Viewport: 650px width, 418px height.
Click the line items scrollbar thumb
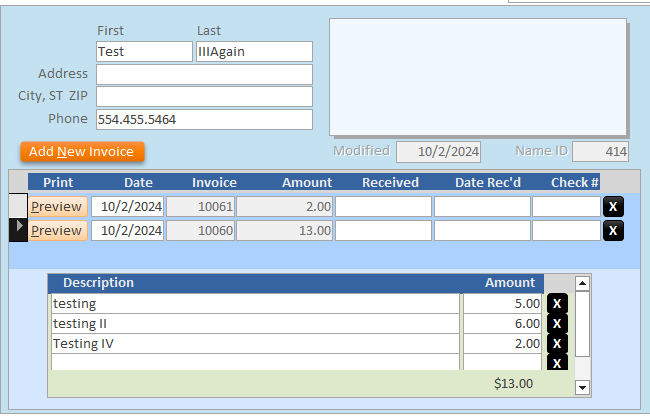click(x=582, y=323)
